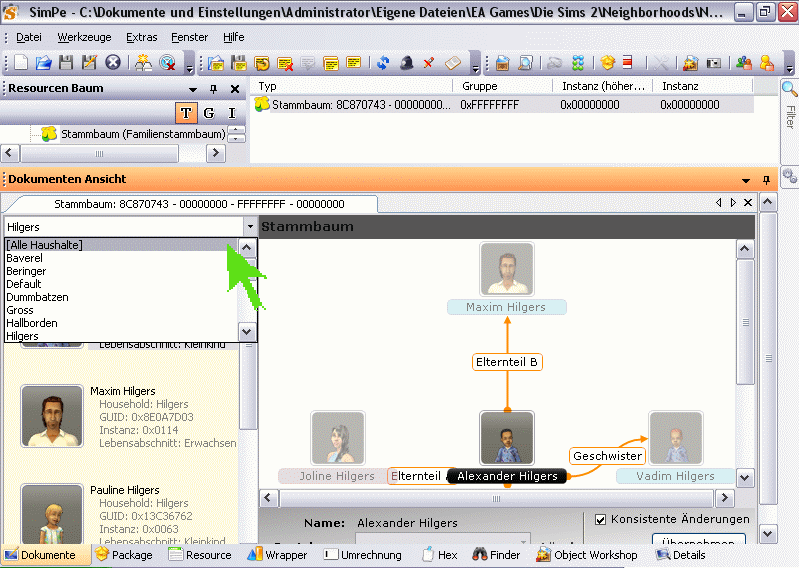Click the two-people Sims toolbar icon
Image resolution: width=799 pixels, height=568 pixels.
[744, 63]
